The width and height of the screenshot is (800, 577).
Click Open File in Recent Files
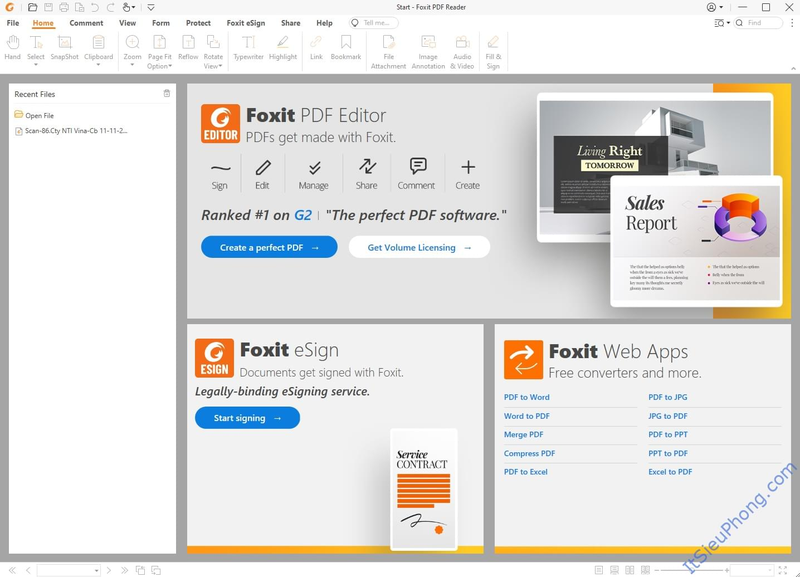pos(34,115)
